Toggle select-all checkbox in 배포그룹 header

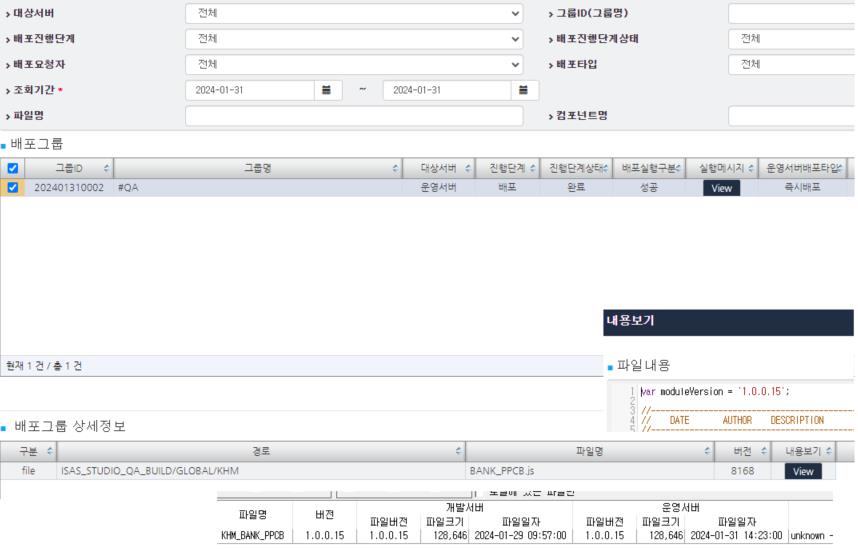click(13, 169)
